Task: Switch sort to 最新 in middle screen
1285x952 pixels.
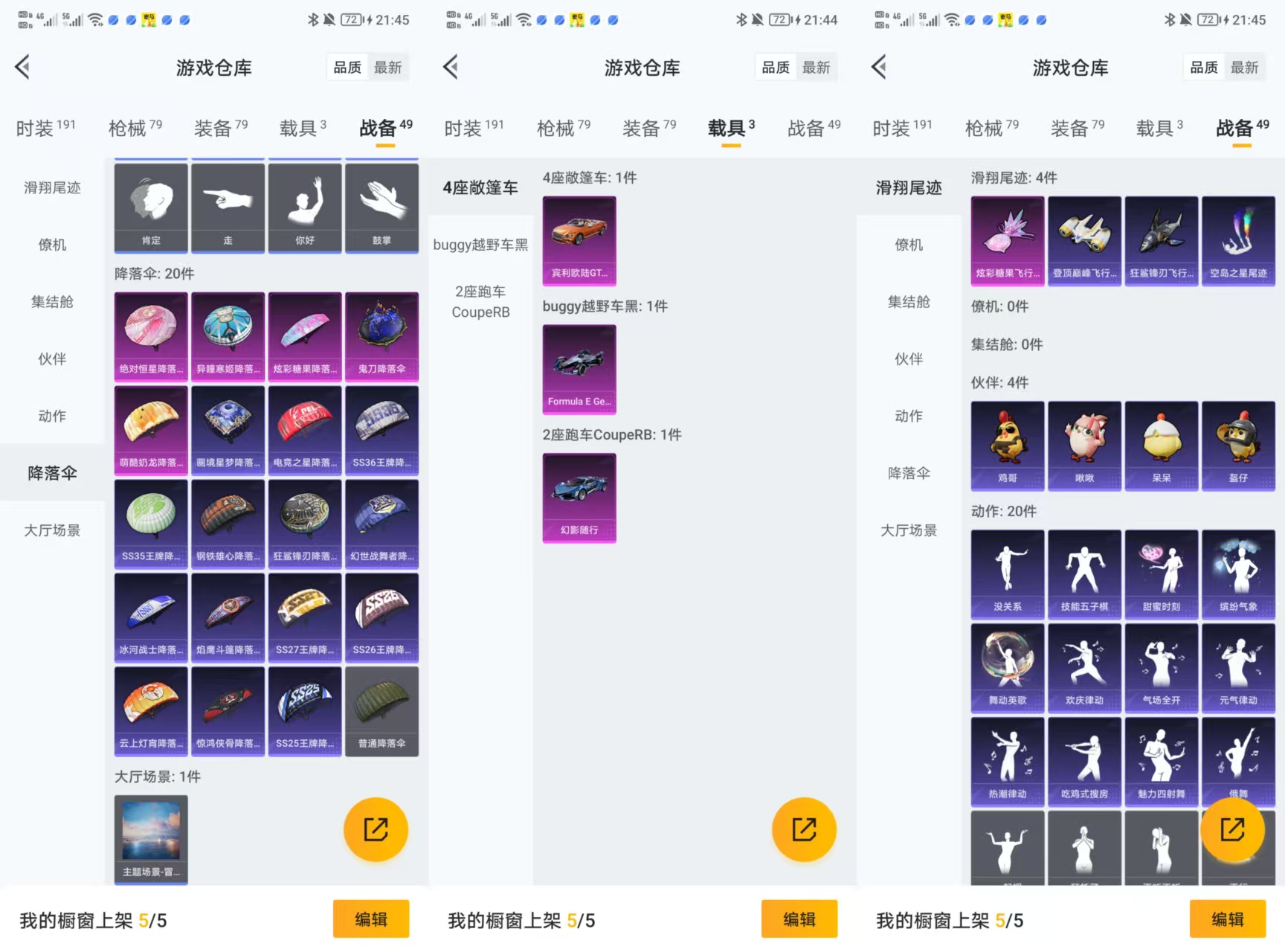Action: 816,68
